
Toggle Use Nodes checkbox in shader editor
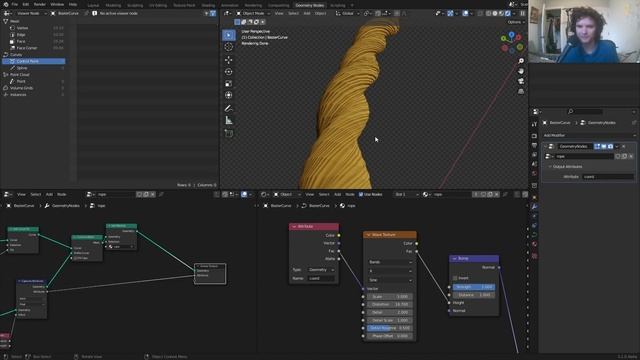click(361, 194)
